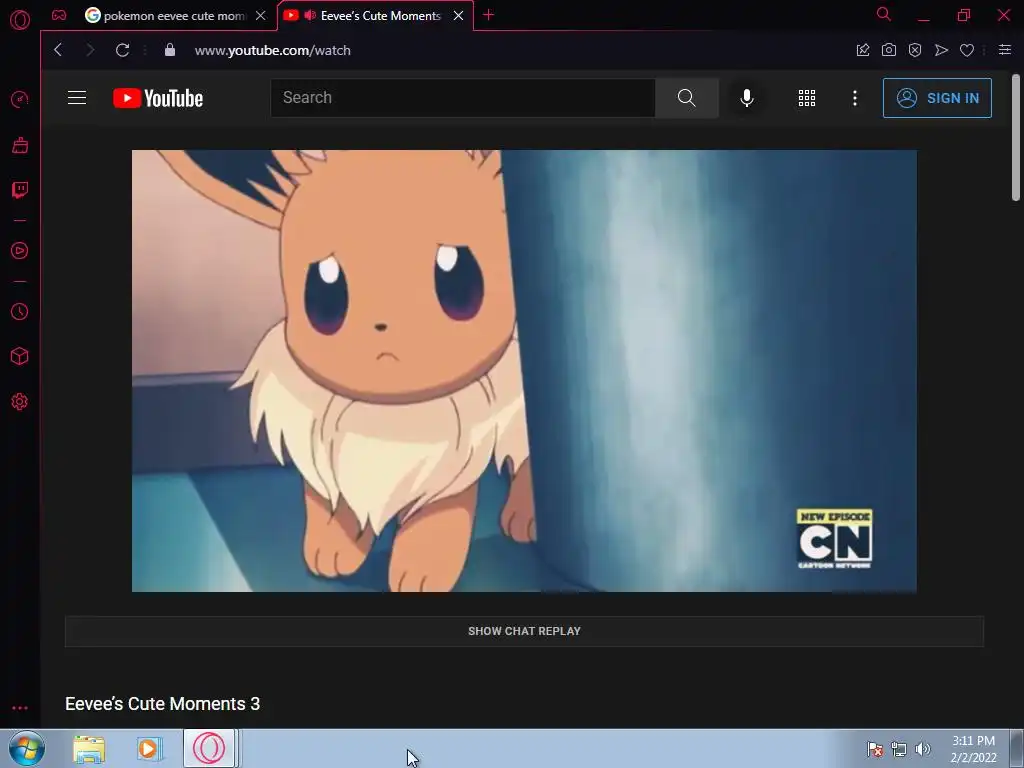This screenshot has width=1024, height=768.
Task: Click the Opera GX taskbar button
Action: pyautogui.click(x=210, y=748)
